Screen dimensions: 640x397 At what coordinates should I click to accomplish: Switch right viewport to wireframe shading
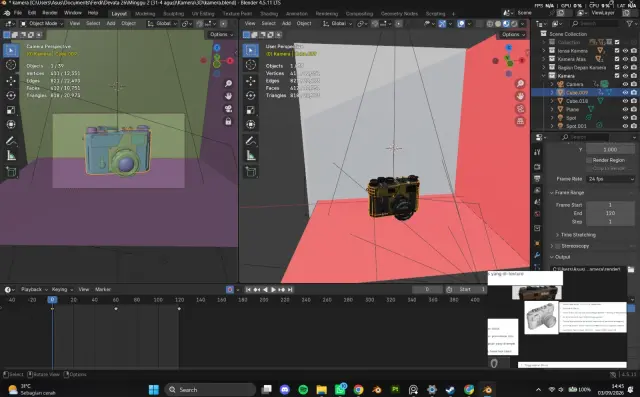pos(490,24)
